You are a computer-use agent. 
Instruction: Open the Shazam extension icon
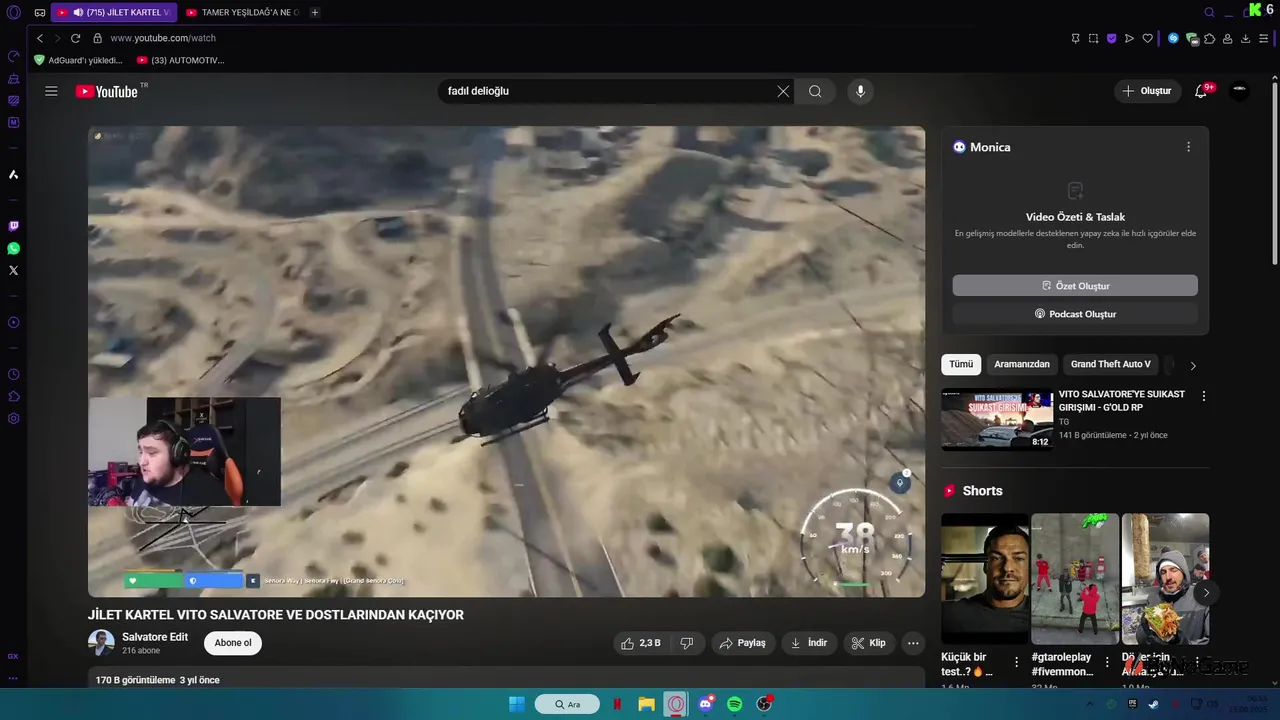click(x=1174, y=38)
